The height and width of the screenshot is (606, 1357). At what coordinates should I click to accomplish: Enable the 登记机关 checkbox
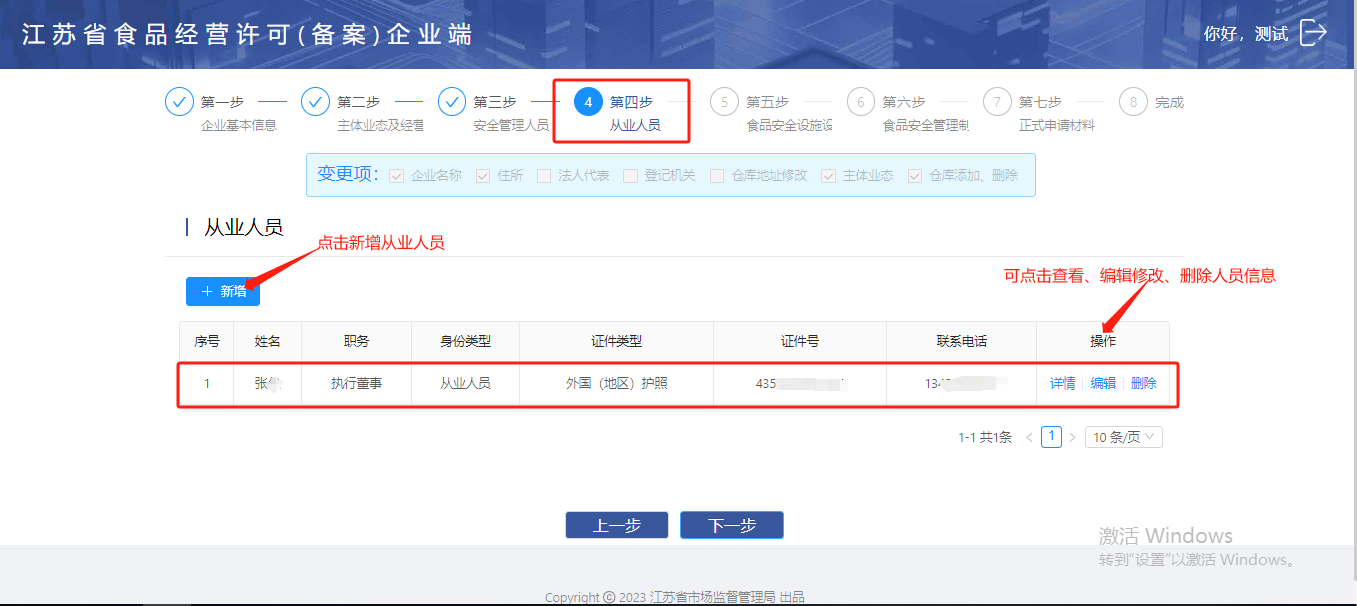[x=630, y=176]
